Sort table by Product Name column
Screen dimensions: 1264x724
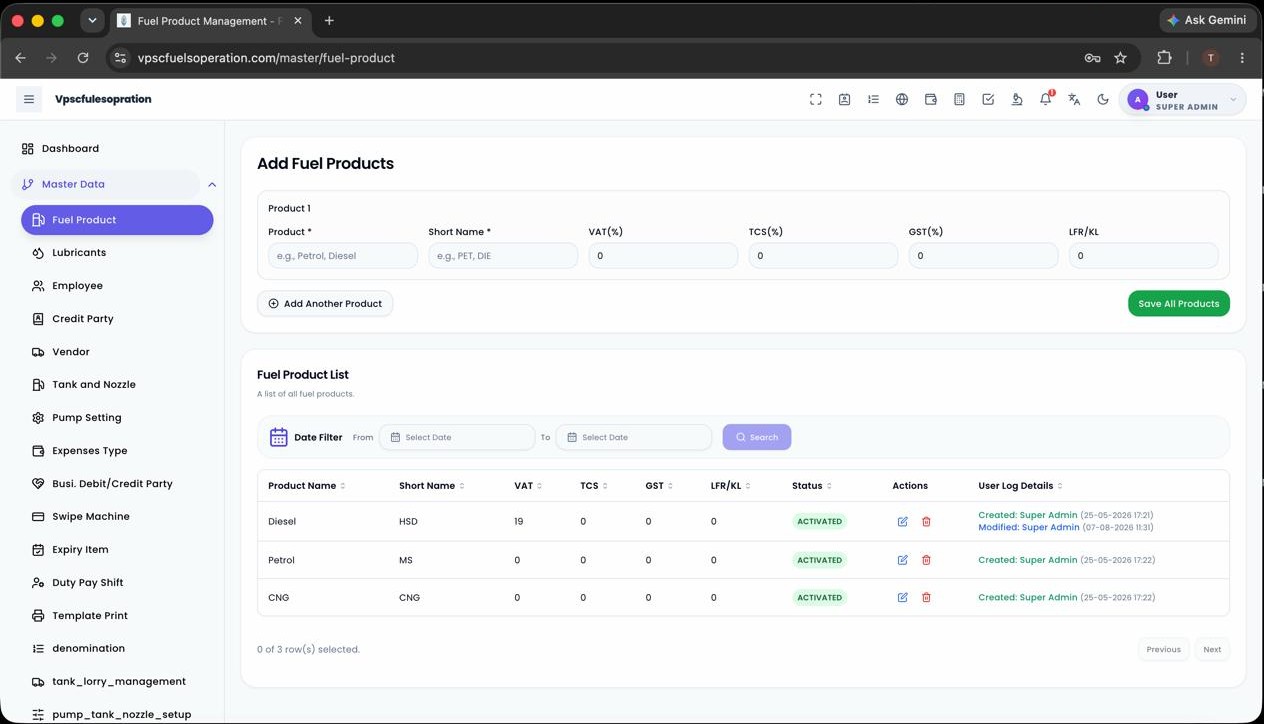pyautogui.click(x=307, y=486)
